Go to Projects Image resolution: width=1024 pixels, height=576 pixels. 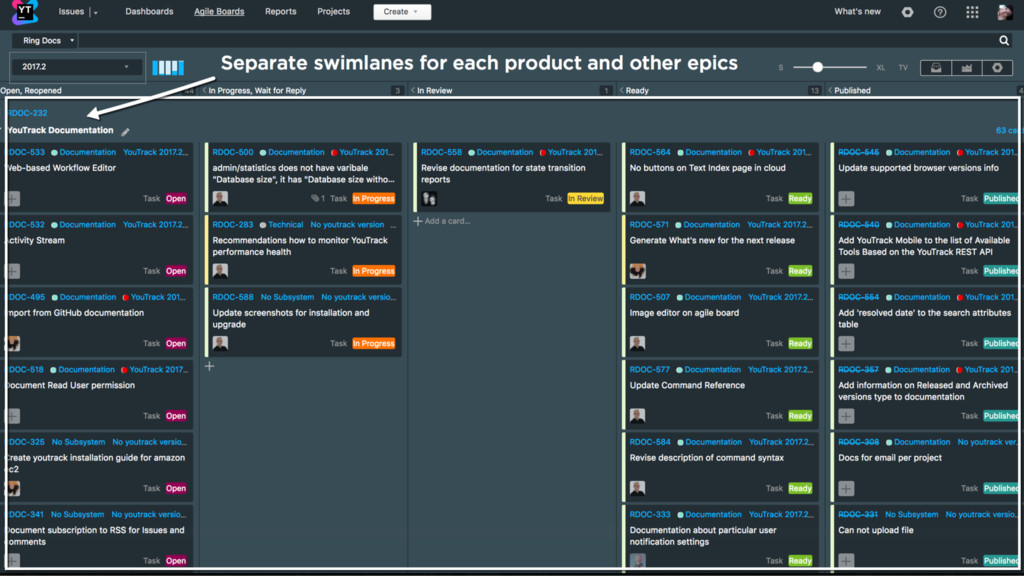[333, 12]
